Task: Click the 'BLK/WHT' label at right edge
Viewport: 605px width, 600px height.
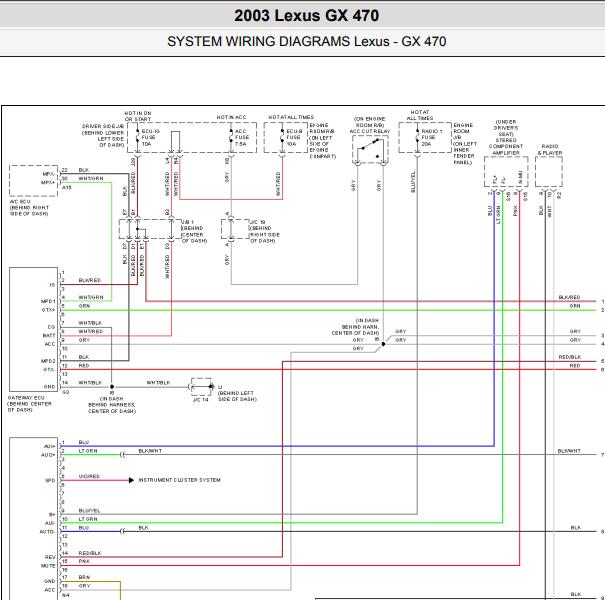Action: (x=569, y=451)
